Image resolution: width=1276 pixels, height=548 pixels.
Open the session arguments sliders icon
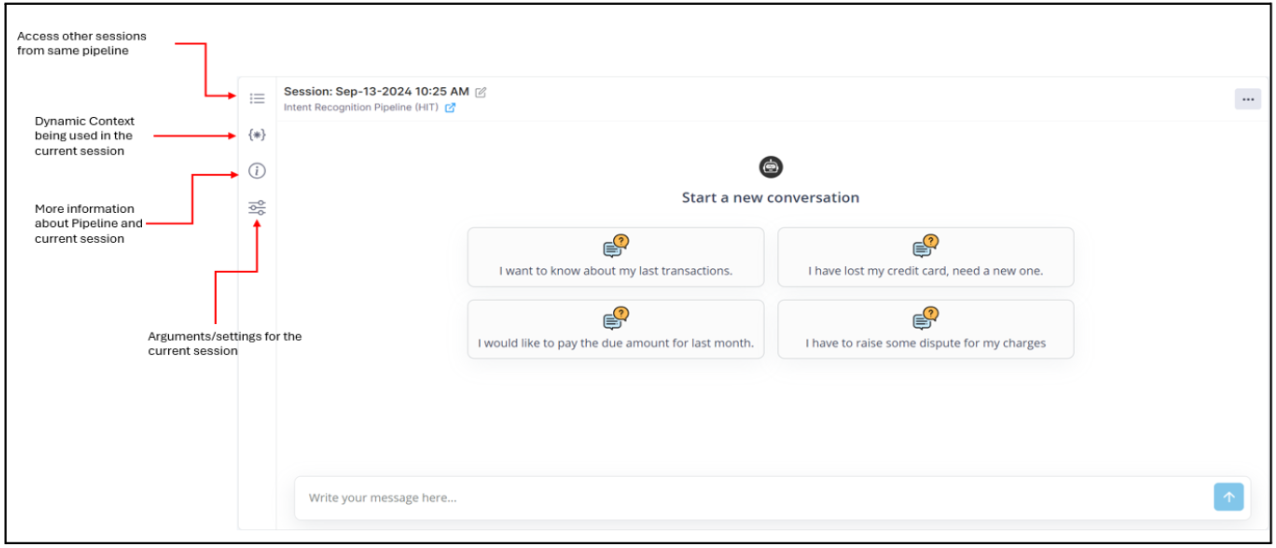tap(257, 208)
